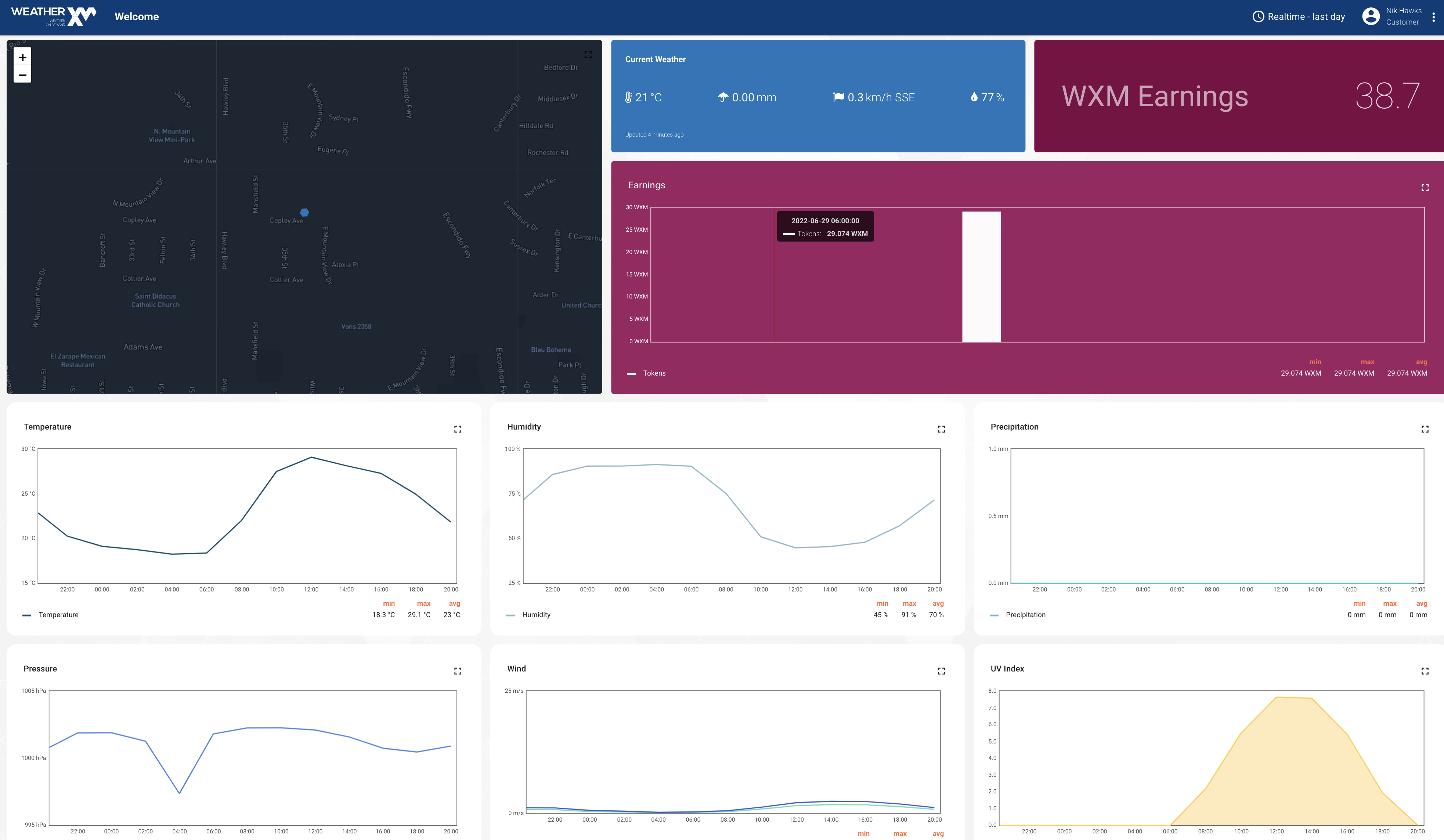This screenshot has width=1444, height=840.
Task: Click the white earnings bar
Action: [x=981, y=277]
